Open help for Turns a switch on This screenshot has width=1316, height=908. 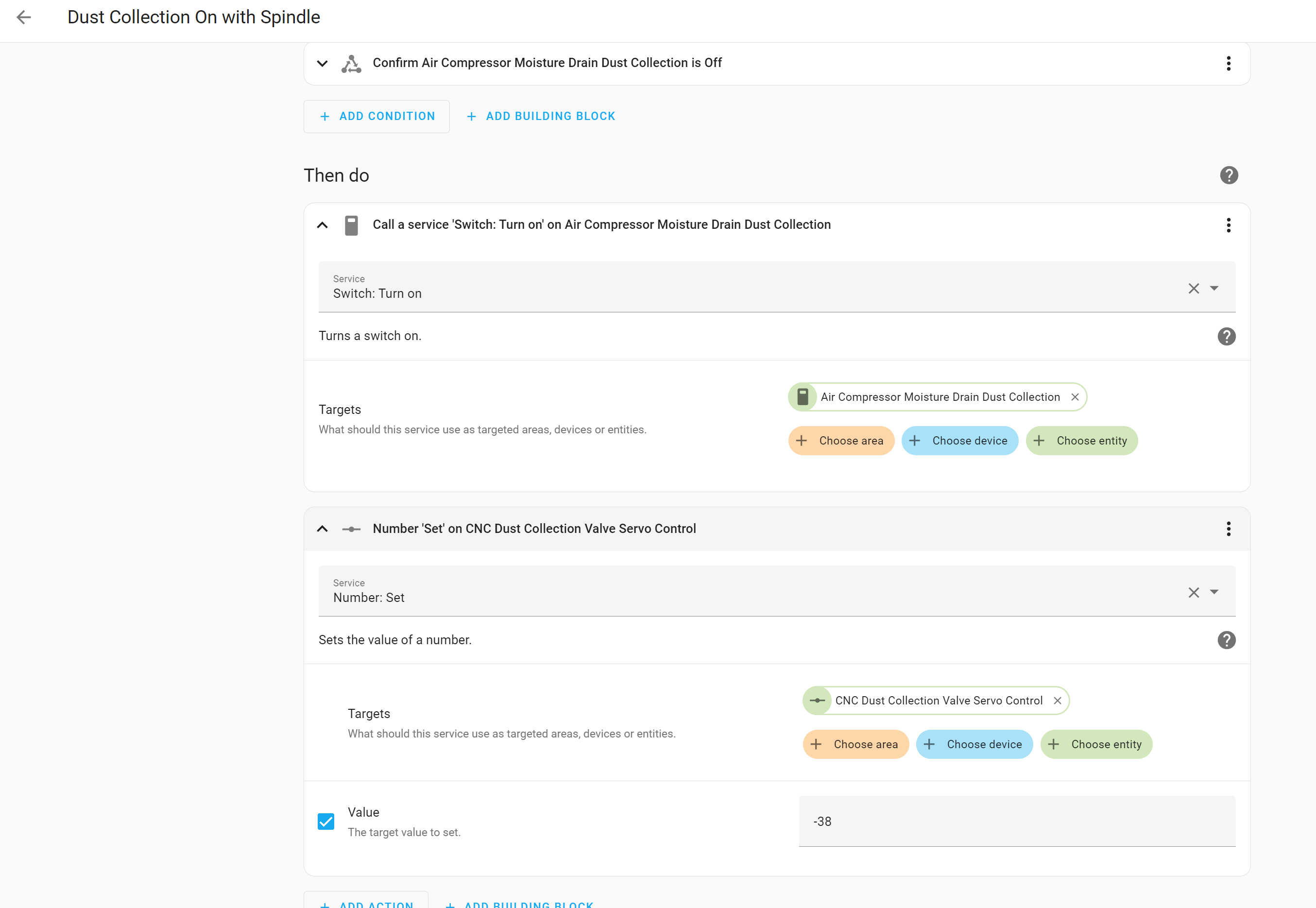click(1226, 336)
